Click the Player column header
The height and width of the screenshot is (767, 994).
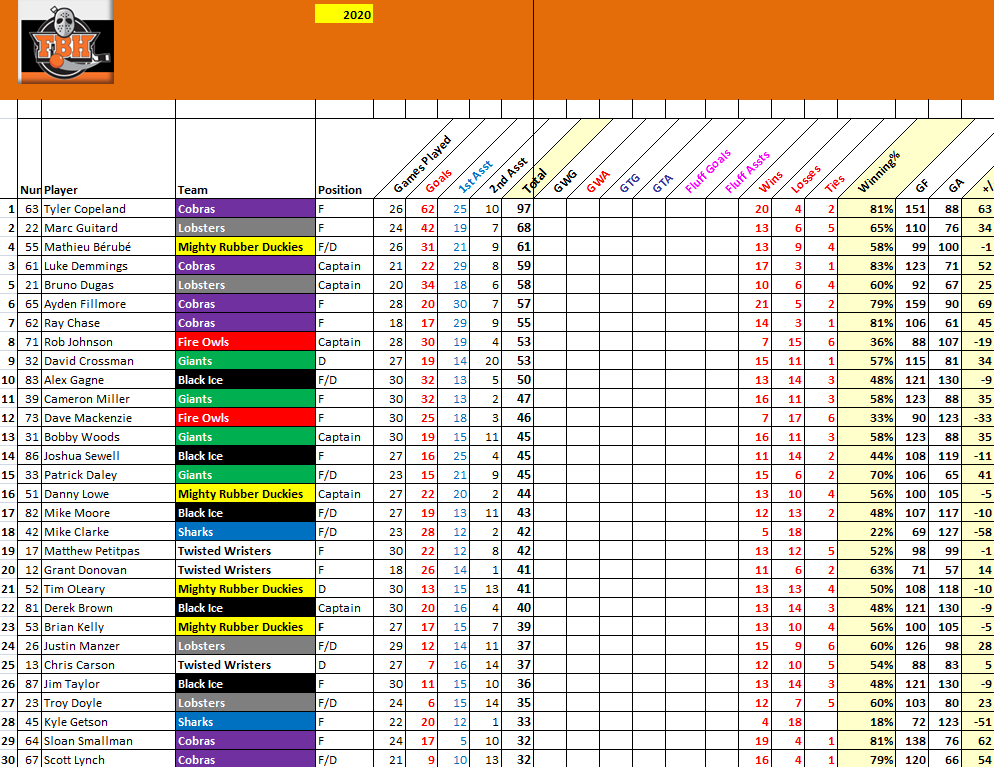pos(61,190)
